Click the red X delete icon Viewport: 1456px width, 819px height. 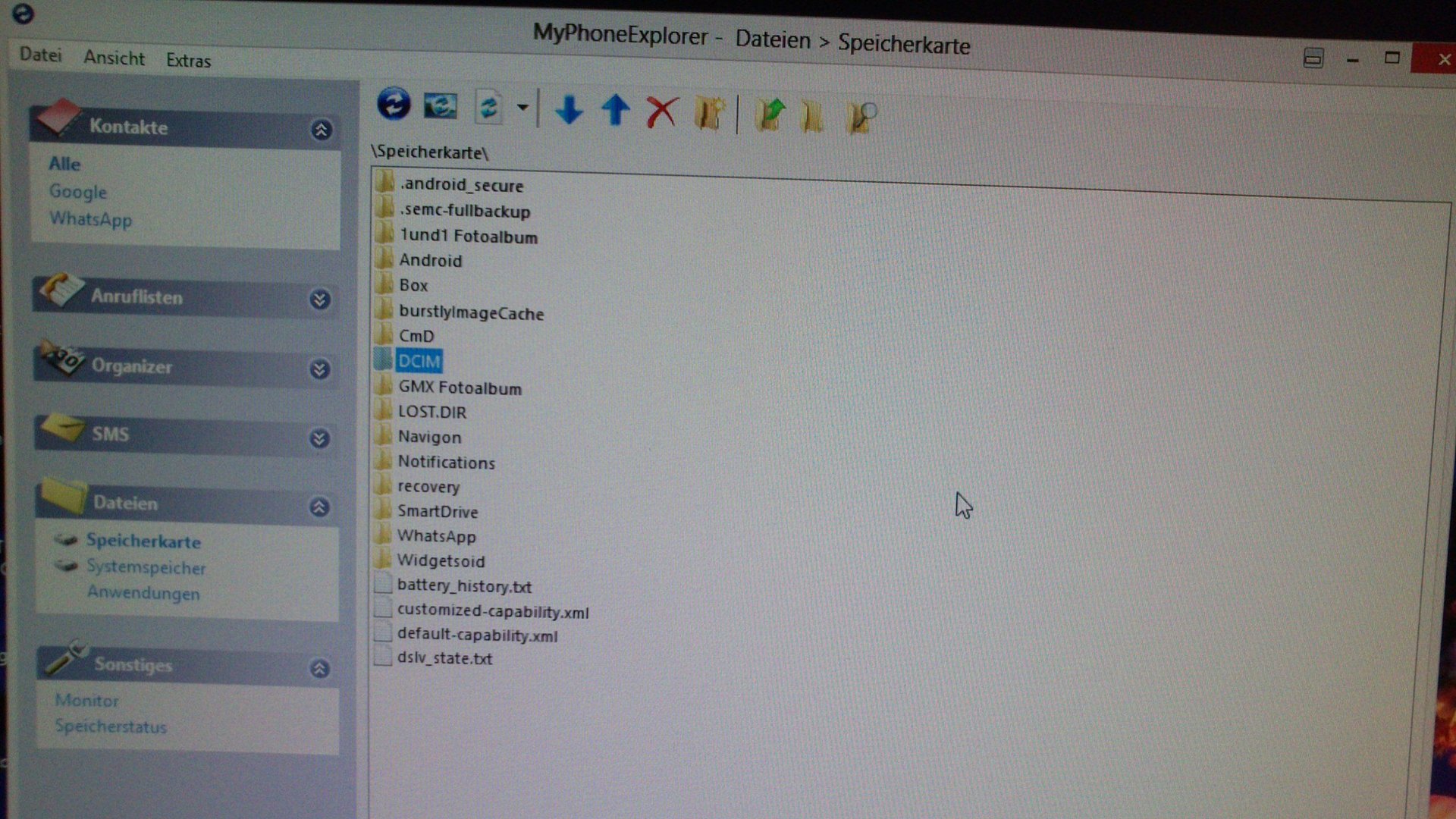pyautogui.click(x=662, y=112)
